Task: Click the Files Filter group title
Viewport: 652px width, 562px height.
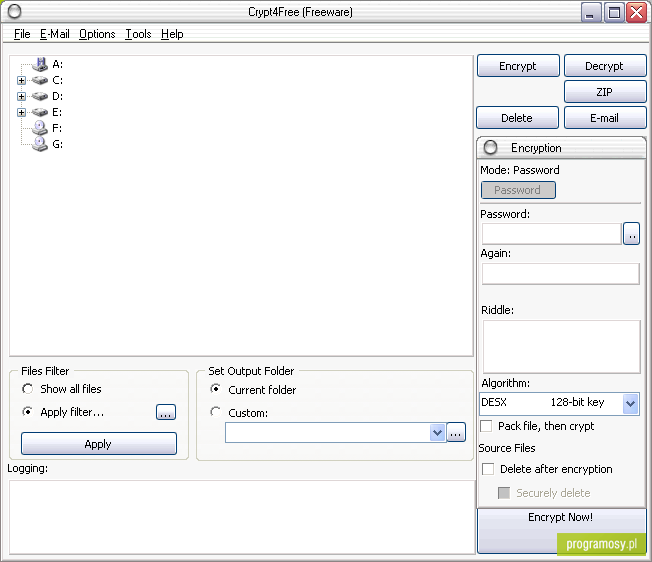Action: click(45, 371)
